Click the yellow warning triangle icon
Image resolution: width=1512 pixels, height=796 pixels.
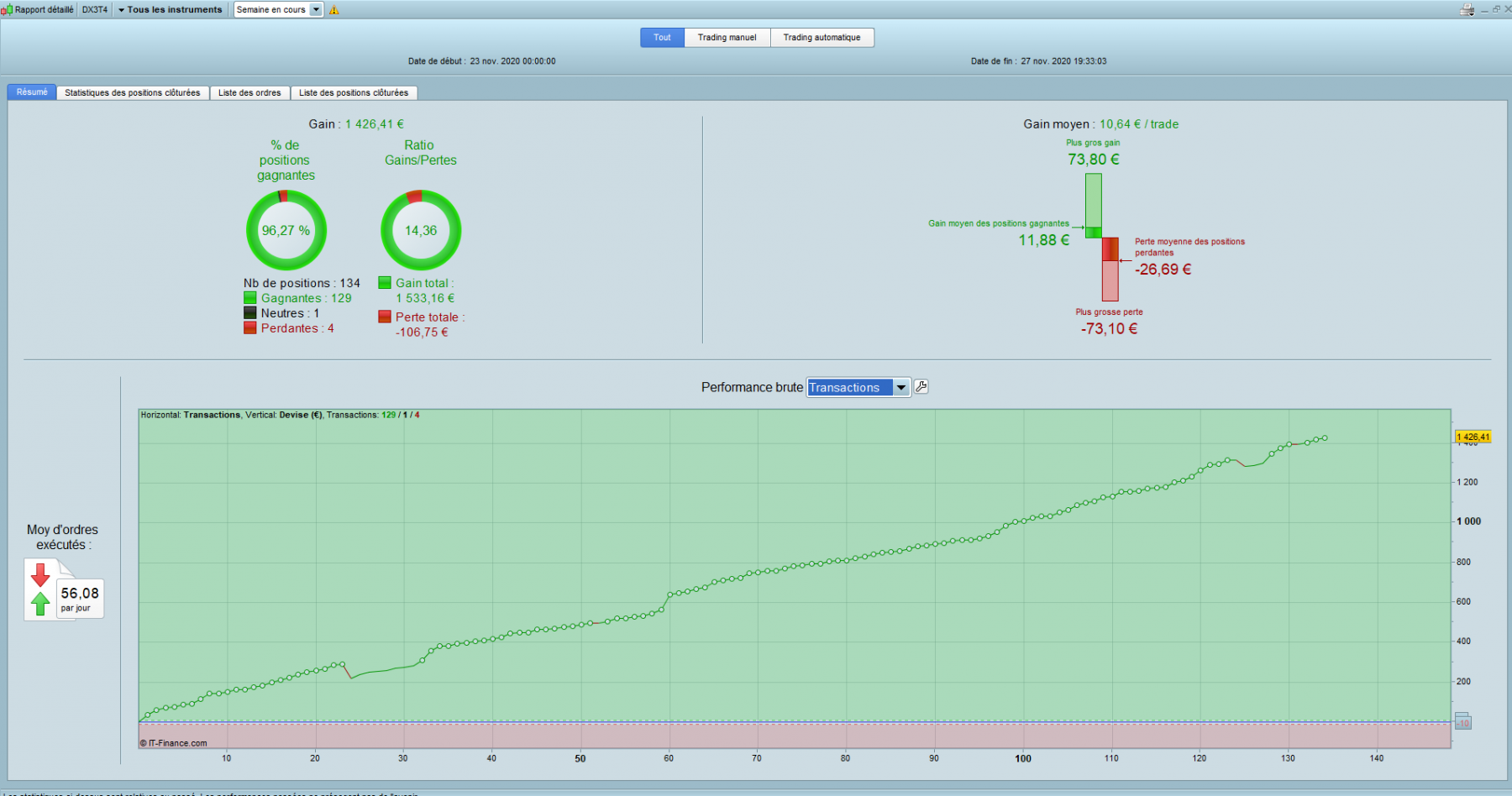tap(334, 10)
